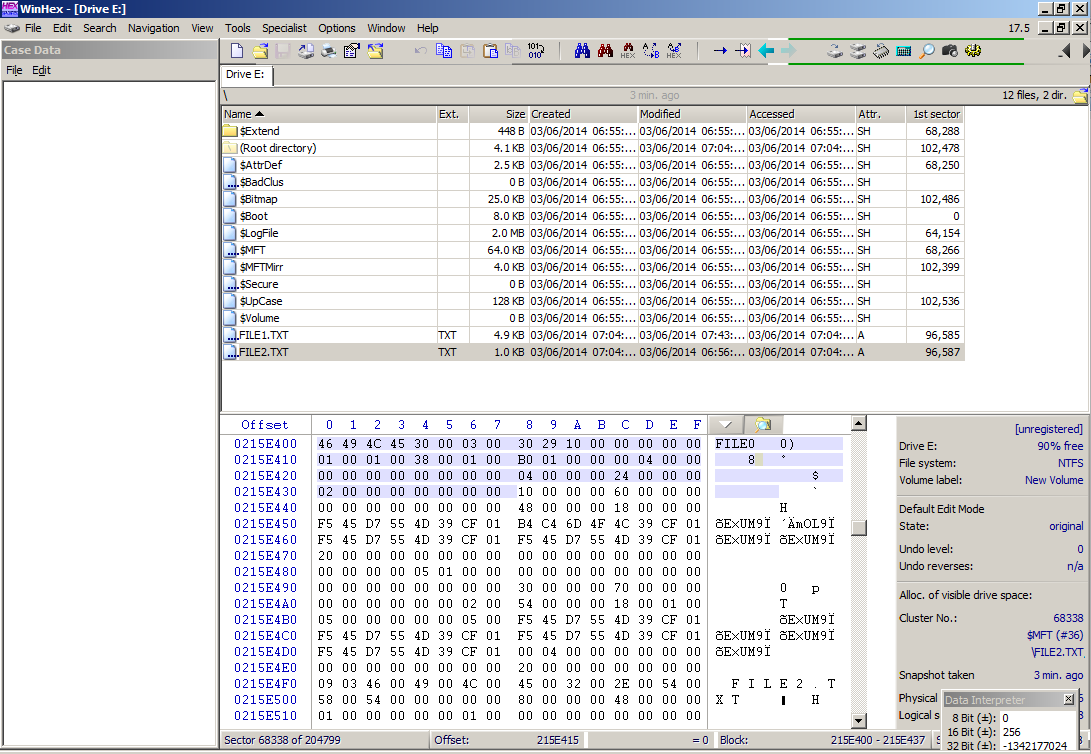Screen dimensions: 1091x754
Task: Select FILE1.TXT in the file list
Action: [264, 335]
